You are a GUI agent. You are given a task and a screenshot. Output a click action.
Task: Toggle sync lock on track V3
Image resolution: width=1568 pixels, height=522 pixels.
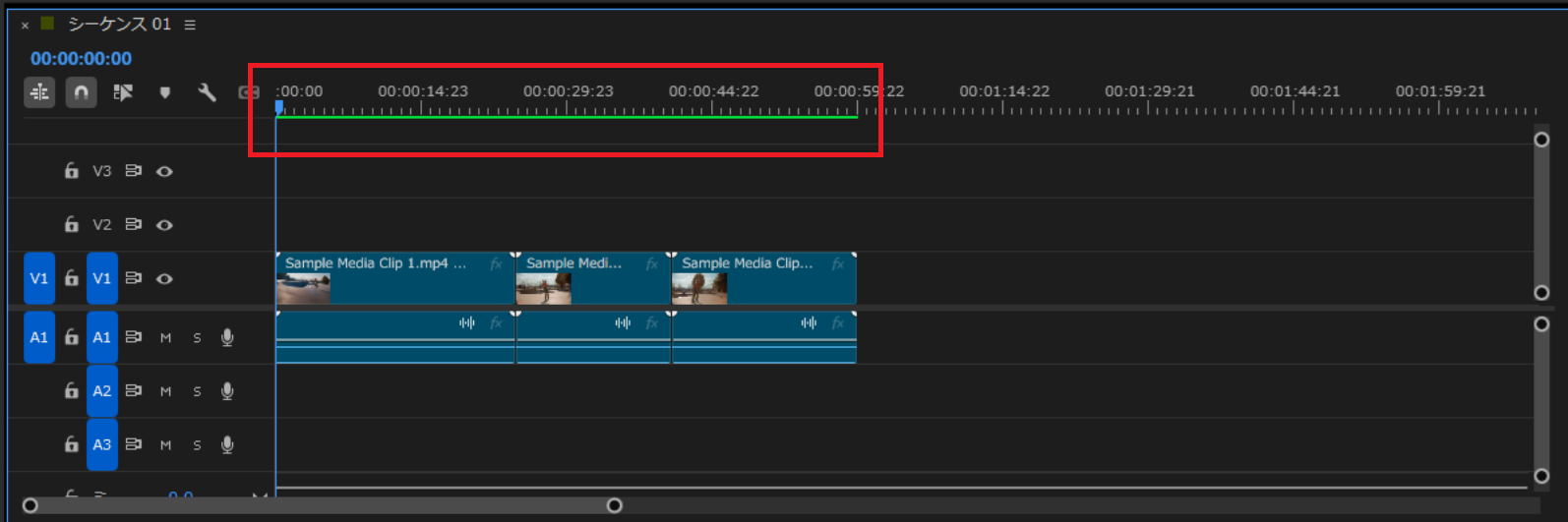point(133,171)
